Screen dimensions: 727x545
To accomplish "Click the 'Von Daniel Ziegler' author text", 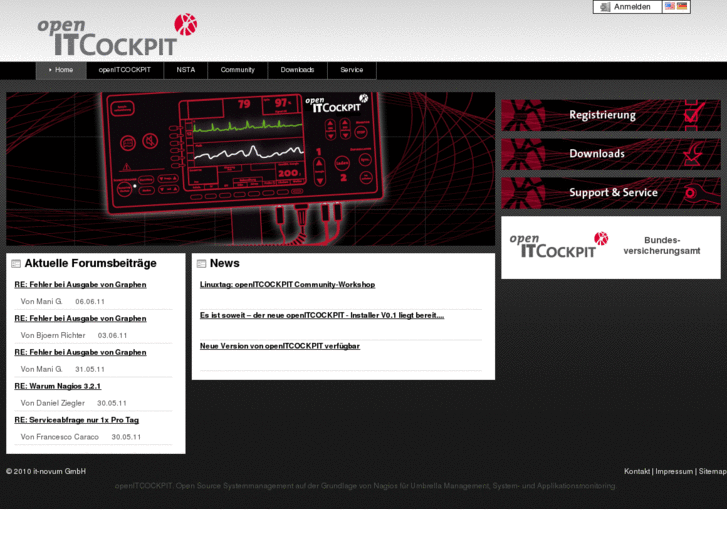I will [52, 403].
